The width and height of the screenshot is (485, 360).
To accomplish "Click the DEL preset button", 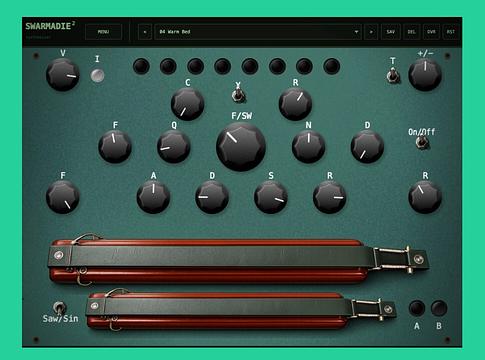I will (411, 32).
